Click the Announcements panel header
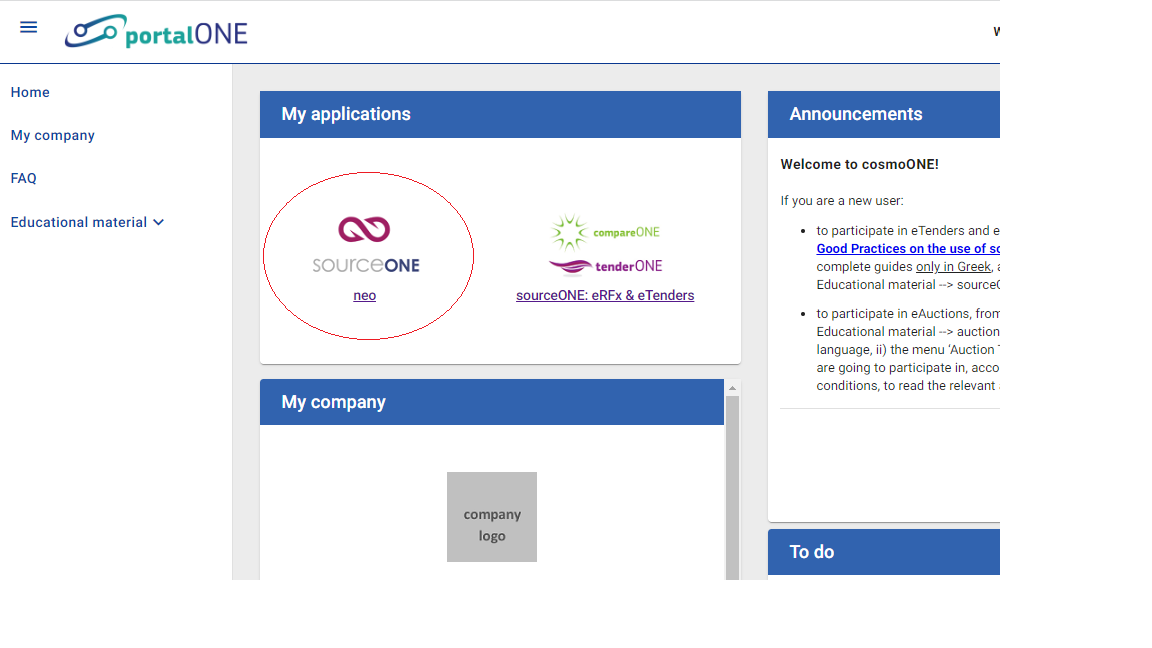The height and width of the screenshot is (648, 1152). click(x=856, y=114)
